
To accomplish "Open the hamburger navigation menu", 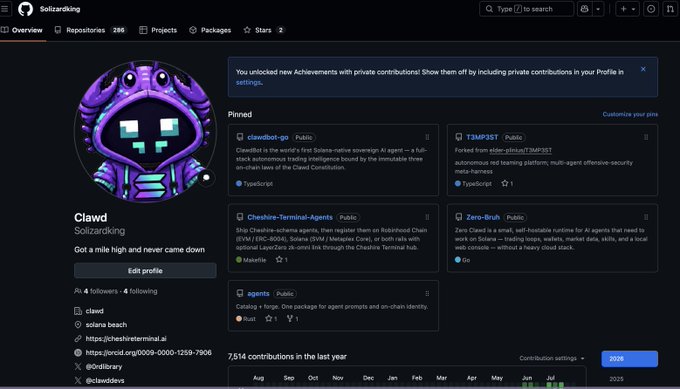I will (x=4, y=9).
